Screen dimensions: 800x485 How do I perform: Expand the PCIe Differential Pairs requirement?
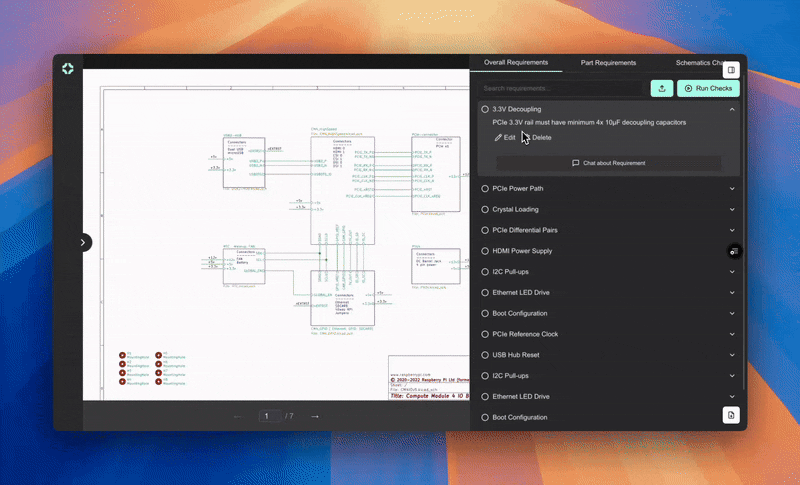click(x=732, y=230)
